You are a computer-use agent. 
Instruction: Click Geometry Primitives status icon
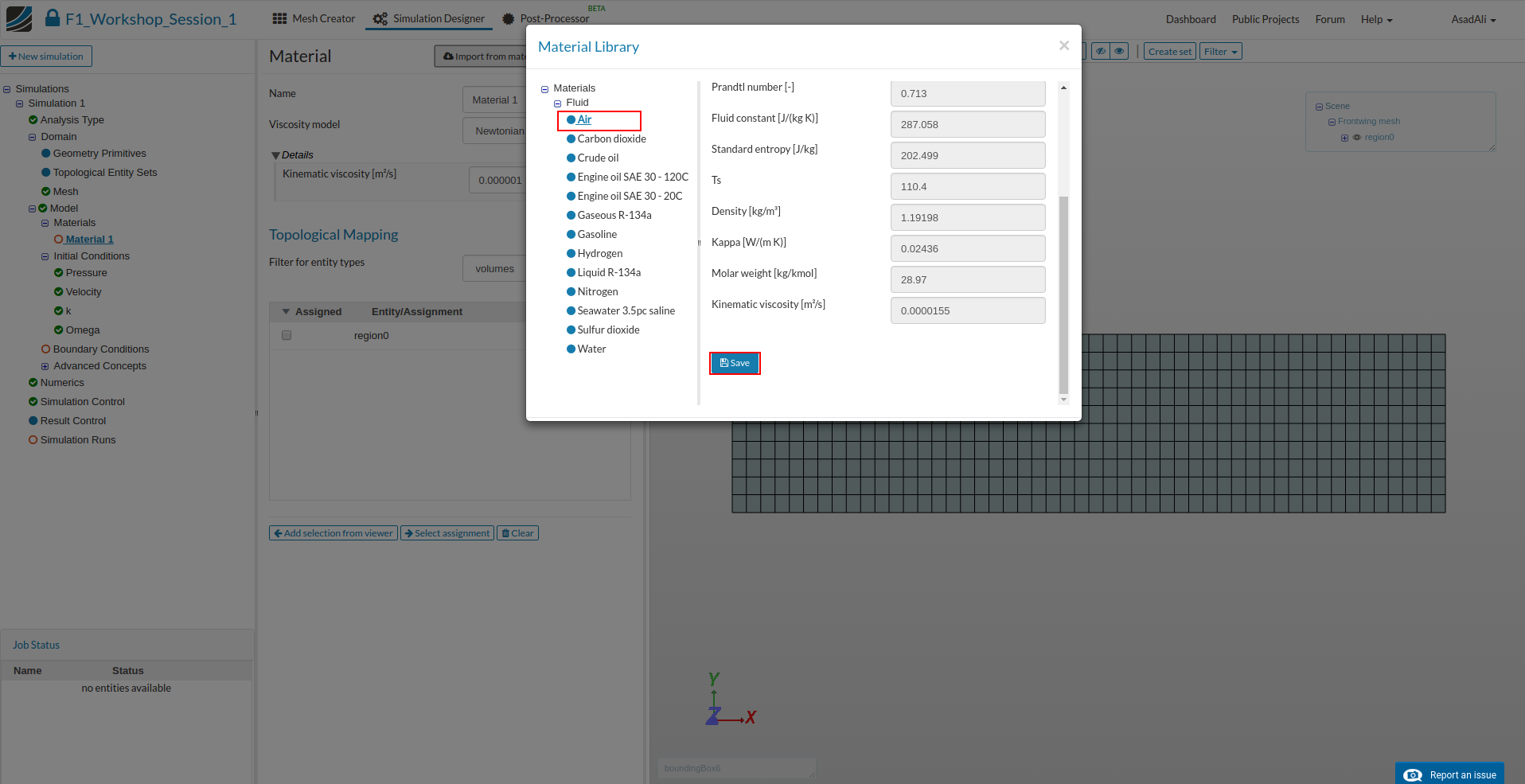[45, 154]
